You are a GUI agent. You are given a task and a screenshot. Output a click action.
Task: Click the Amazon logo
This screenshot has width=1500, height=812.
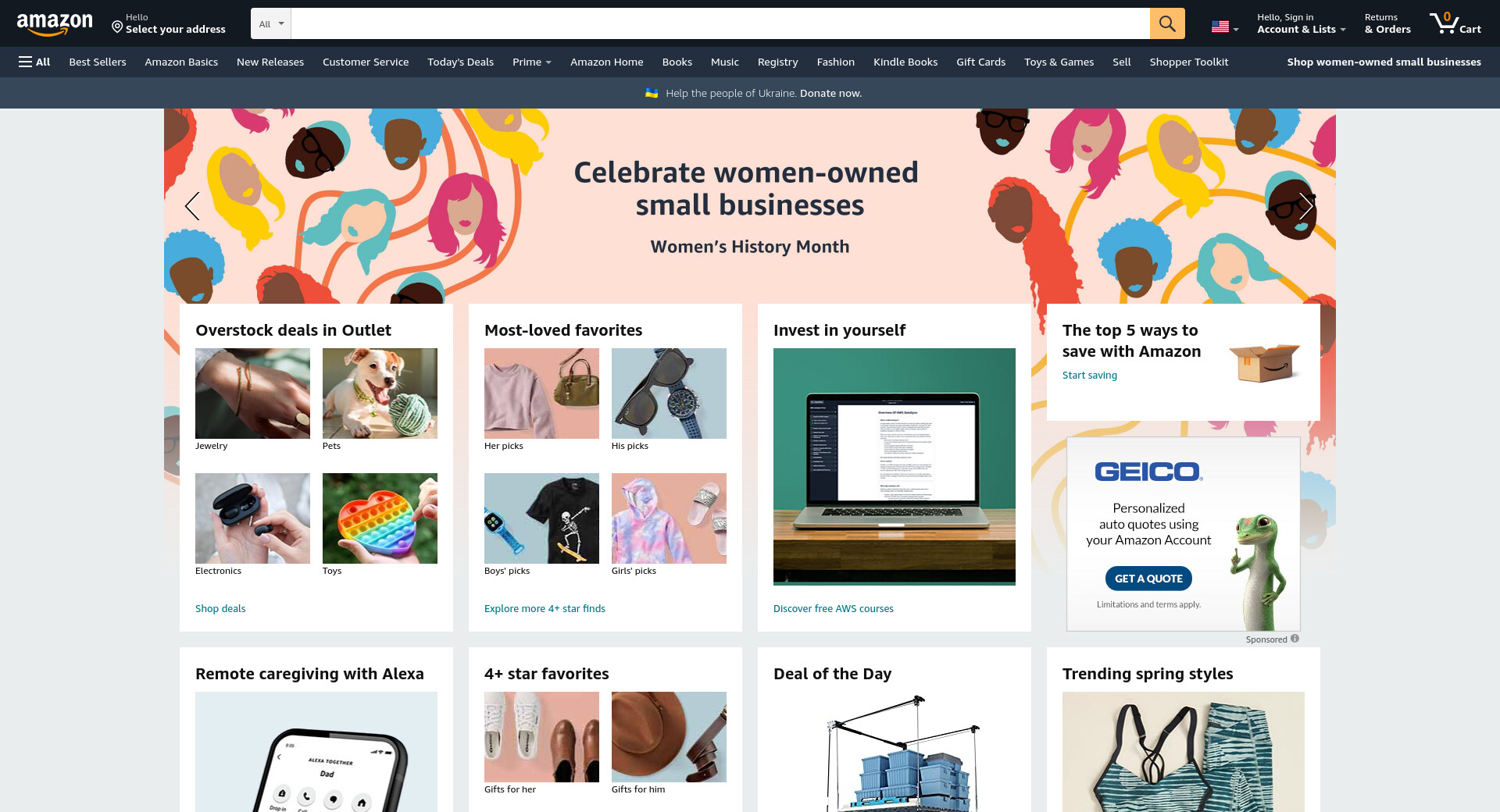55,24
